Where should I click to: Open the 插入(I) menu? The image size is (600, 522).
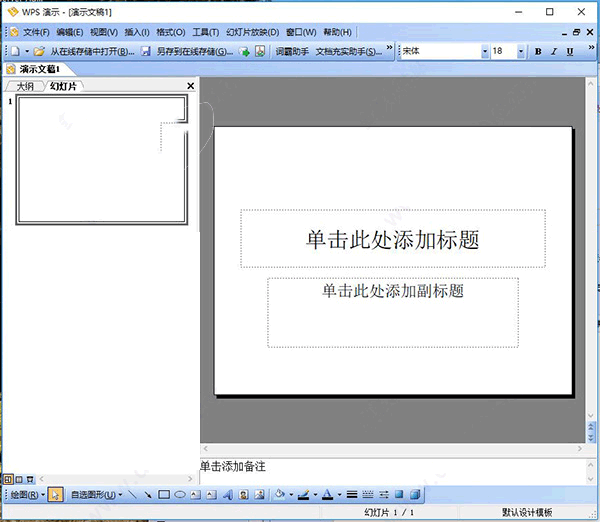pos(137,32)
